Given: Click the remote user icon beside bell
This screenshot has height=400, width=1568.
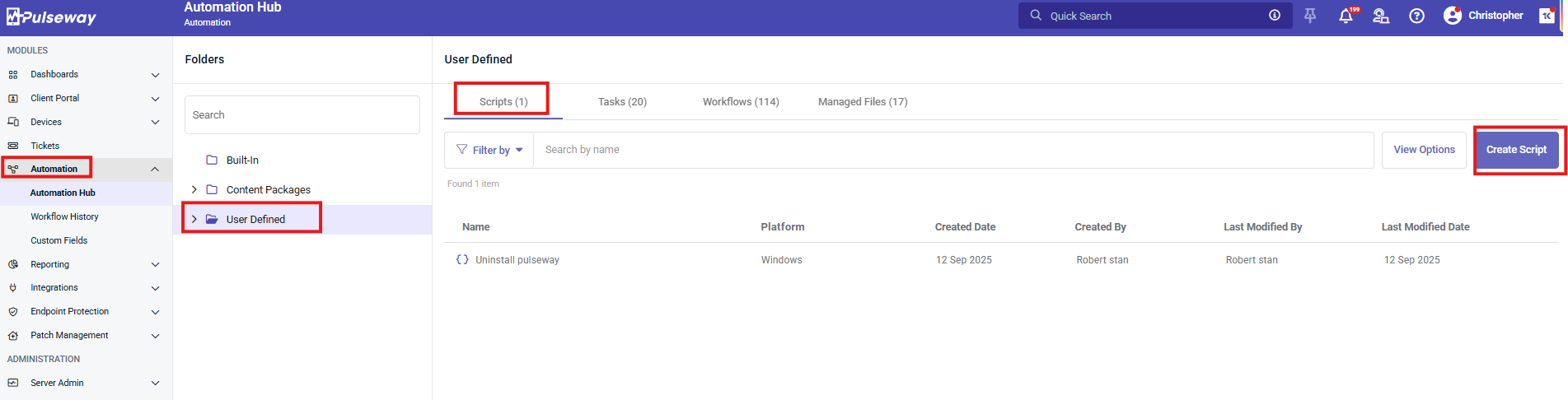Looking at the screenshot, I should [1381, 16].
